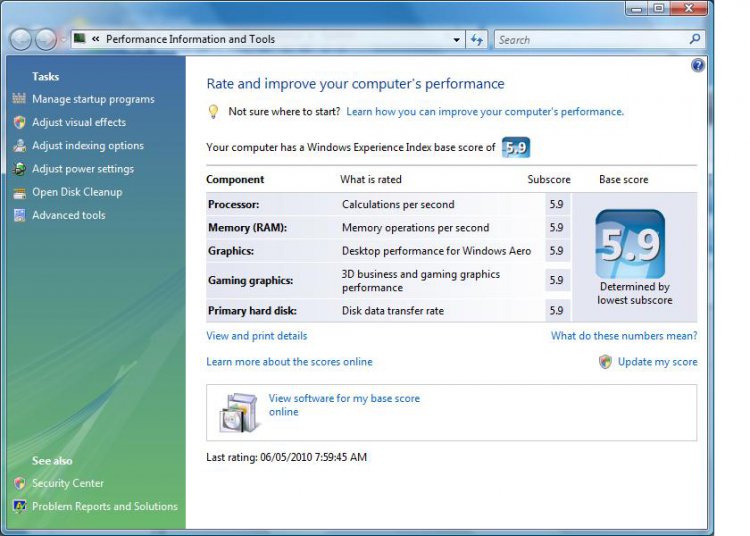The width and height of the screenshot is (750, 536).
Task: Click the shield icon next to Update my score
Action: click(605, 361)
